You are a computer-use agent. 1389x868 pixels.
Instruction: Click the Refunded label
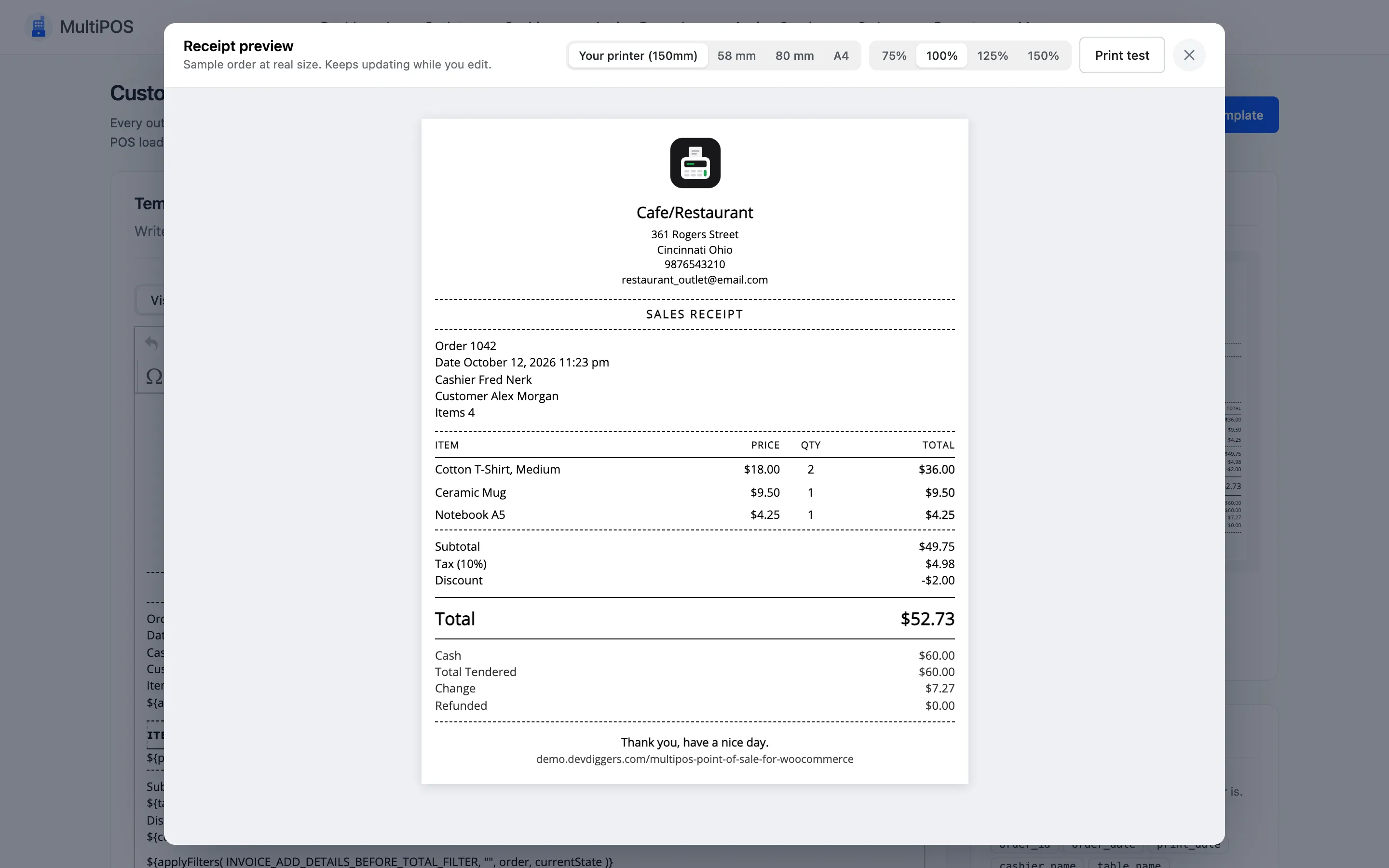click(x=461, y=705)
